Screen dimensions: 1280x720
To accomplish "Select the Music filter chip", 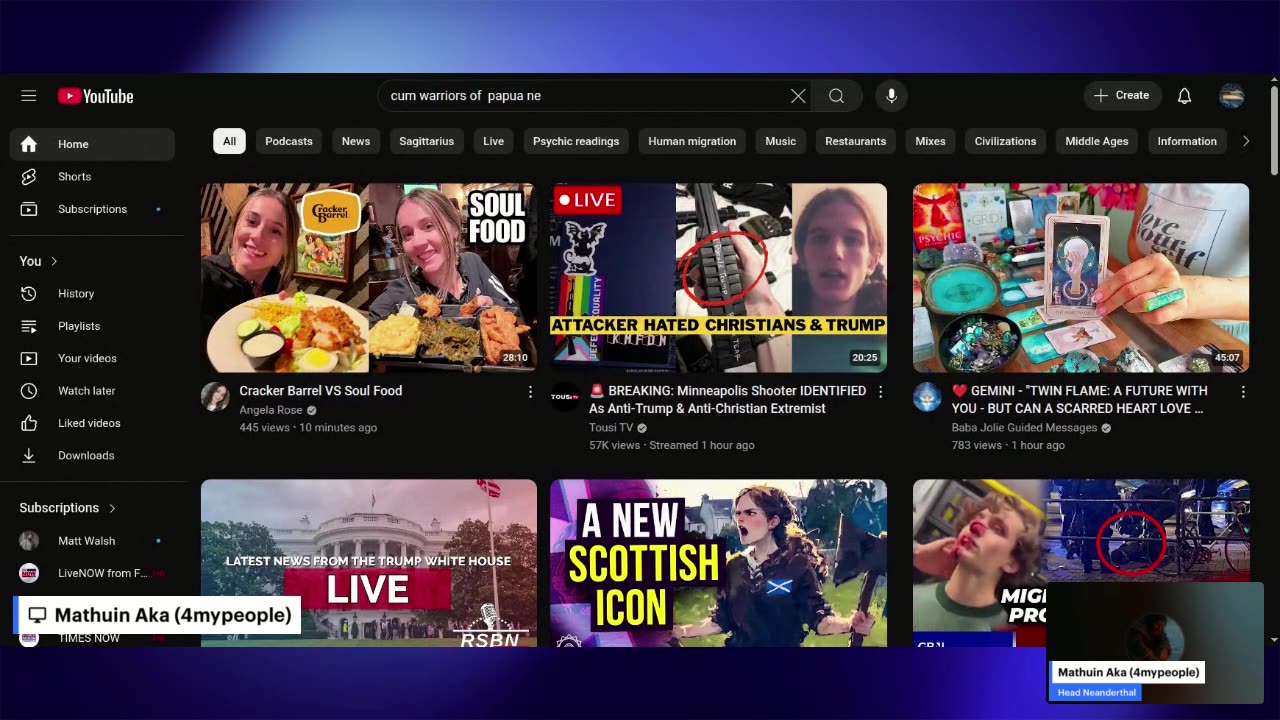I will tap(781, 141).
